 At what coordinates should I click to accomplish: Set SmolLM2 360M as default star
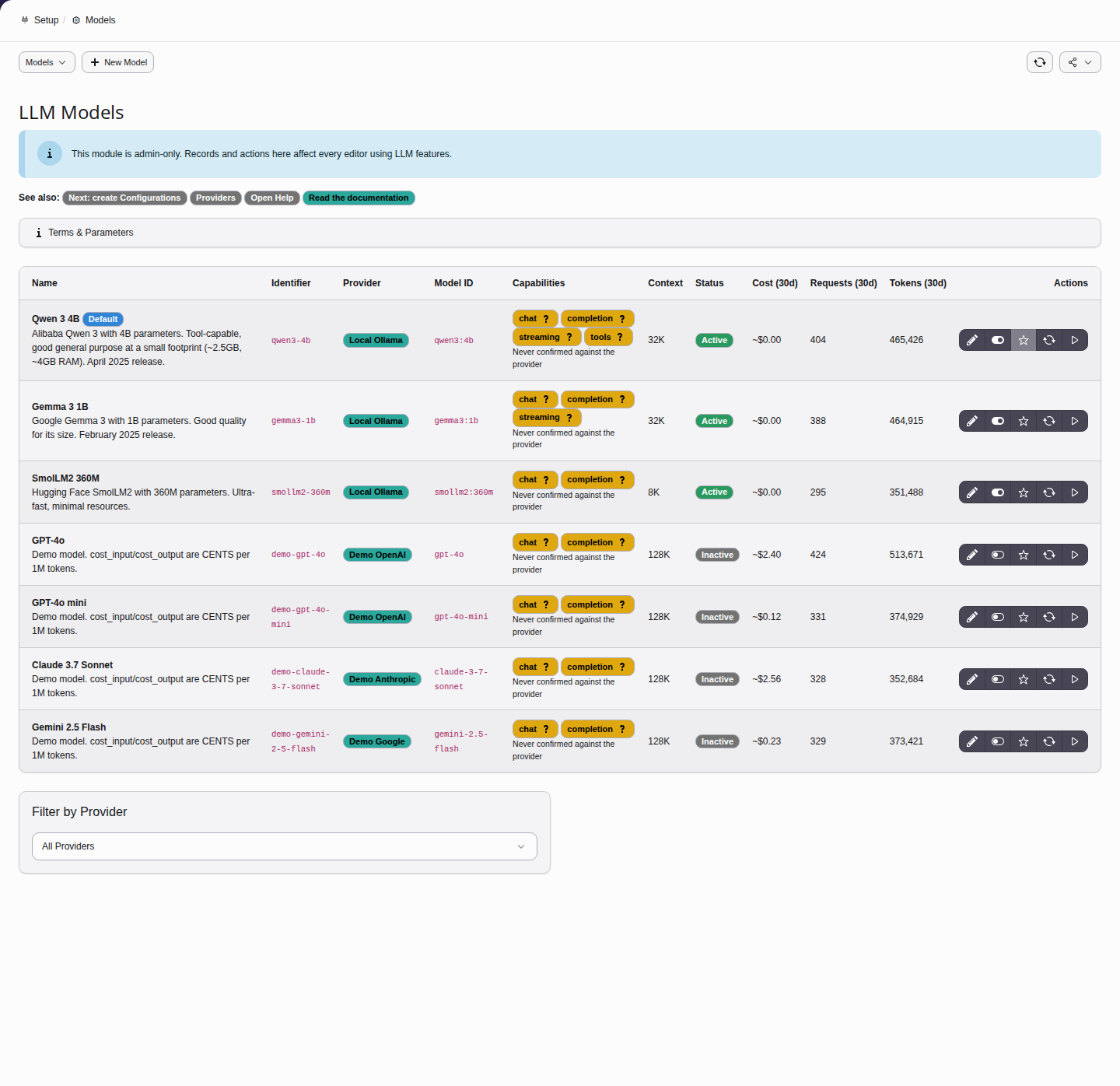coord(1024,492)
